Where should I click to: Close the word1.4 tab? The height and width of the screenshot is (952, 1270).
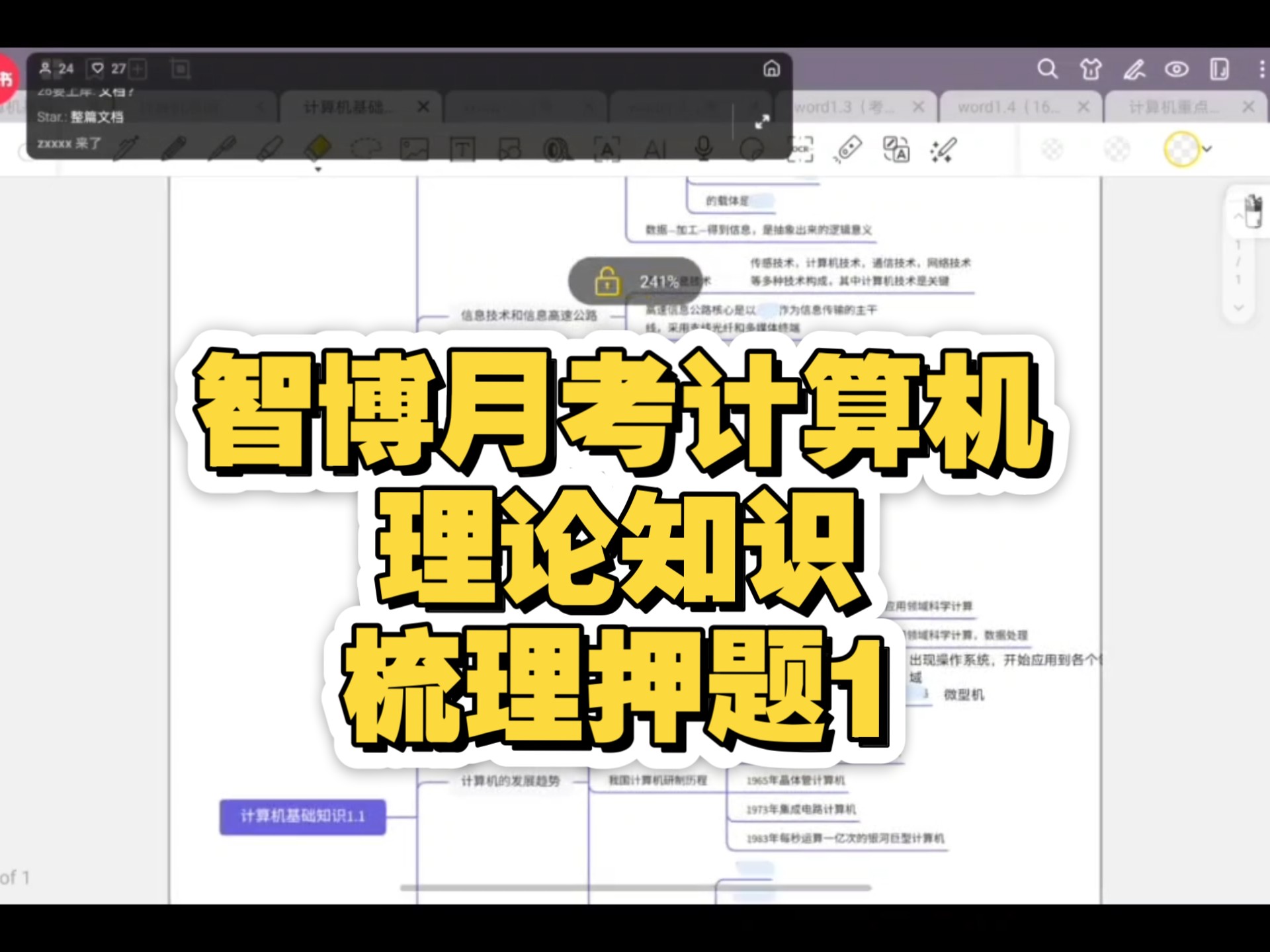pos(1083,106)
